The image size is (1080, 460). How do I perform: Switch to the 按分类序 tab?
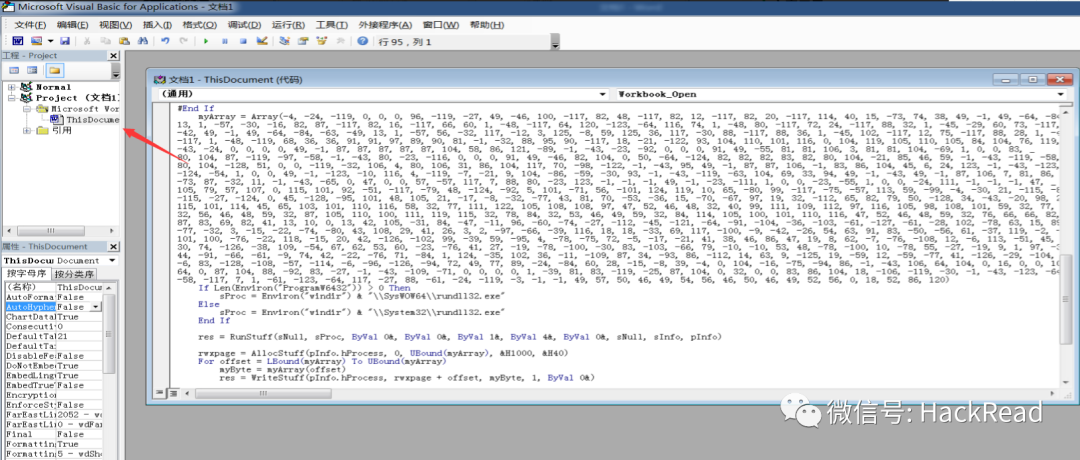click(74, 273)
